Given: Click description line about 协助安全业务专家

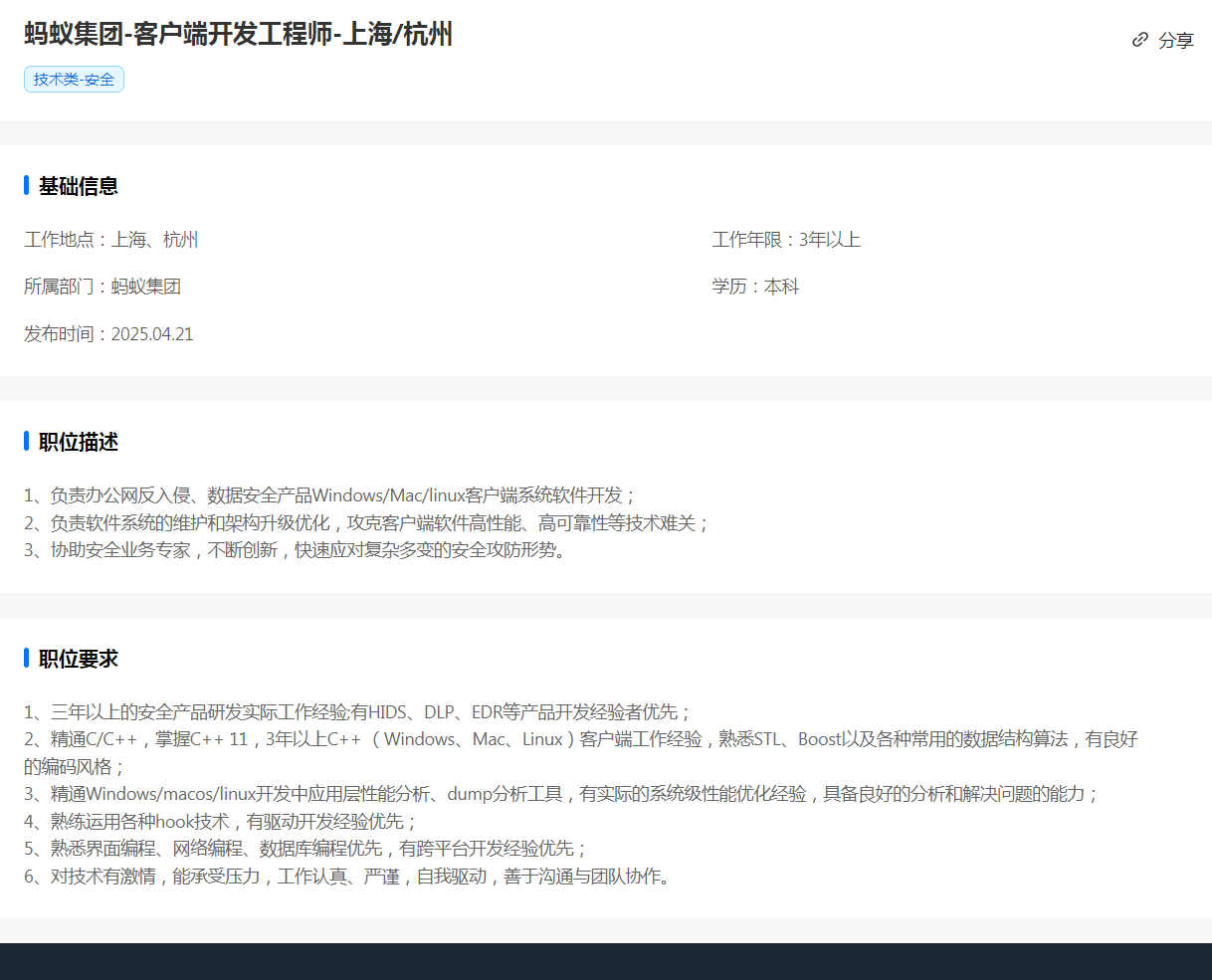Looking at the screenshot, I should coord(298,550).
